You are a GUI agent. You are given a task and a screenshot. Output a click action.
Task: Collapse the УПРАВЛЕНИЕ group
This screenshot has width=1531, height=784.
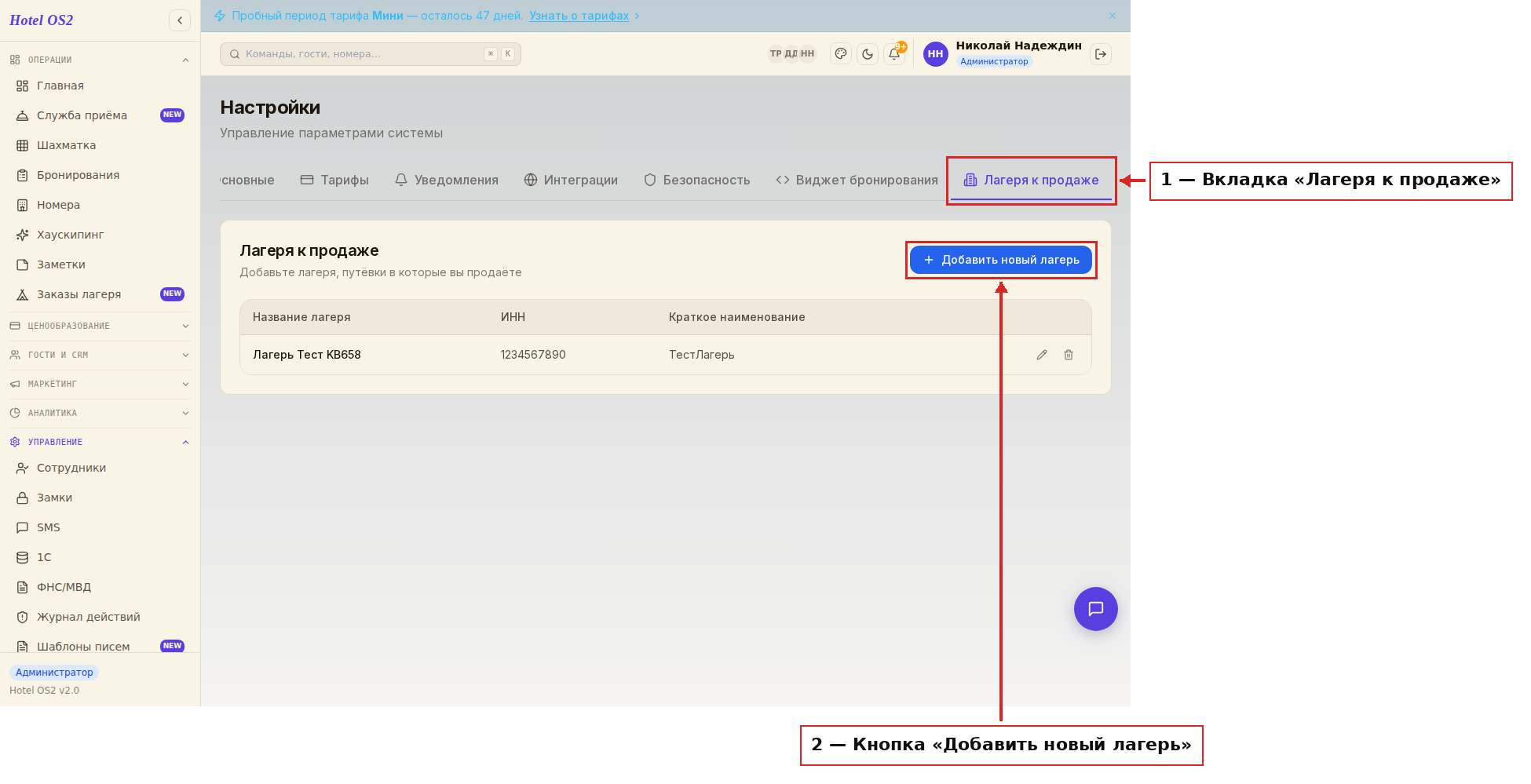100,442
